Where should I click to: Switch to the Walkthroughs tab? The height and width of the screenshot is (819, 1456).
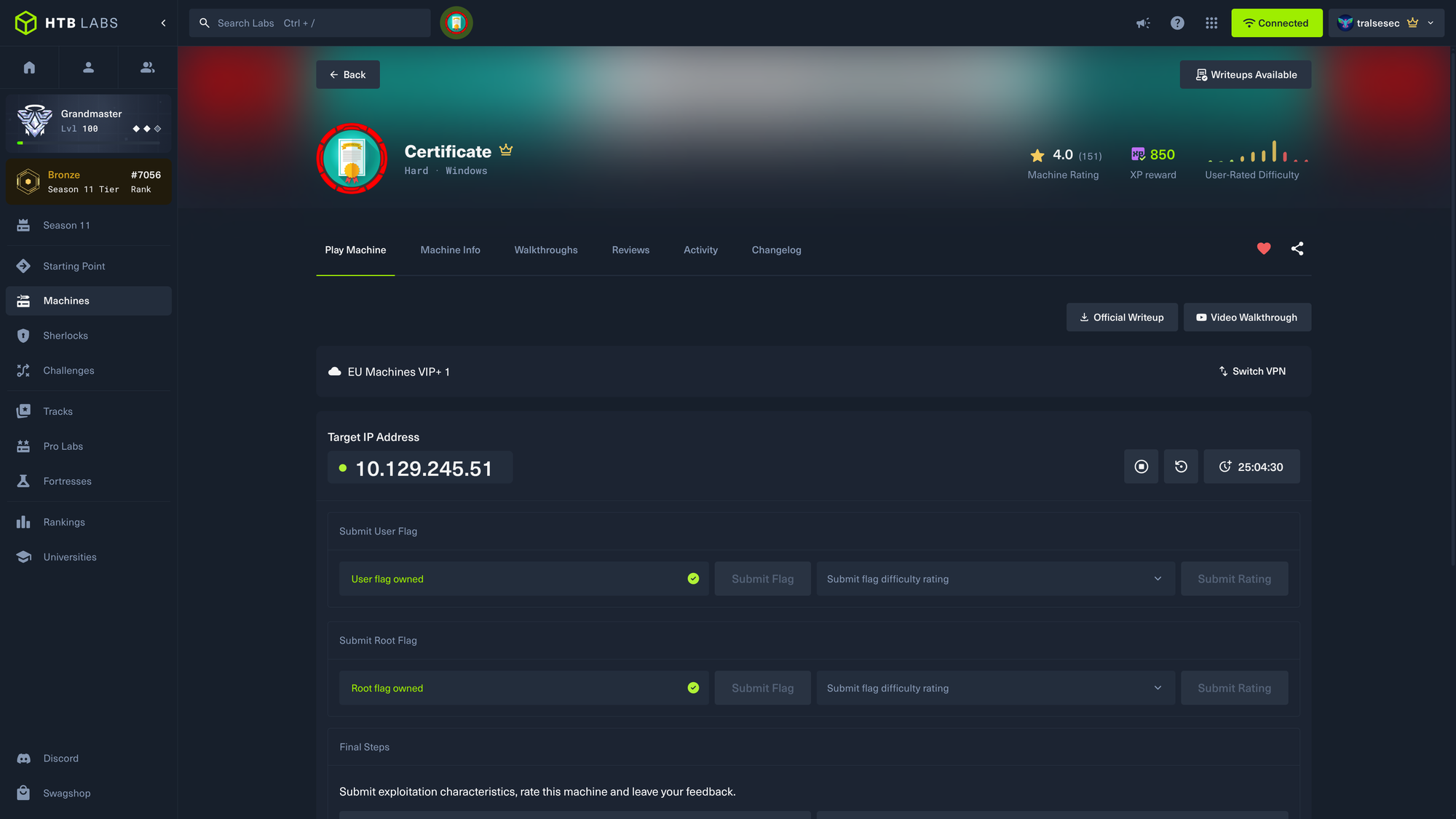(546, 250)
